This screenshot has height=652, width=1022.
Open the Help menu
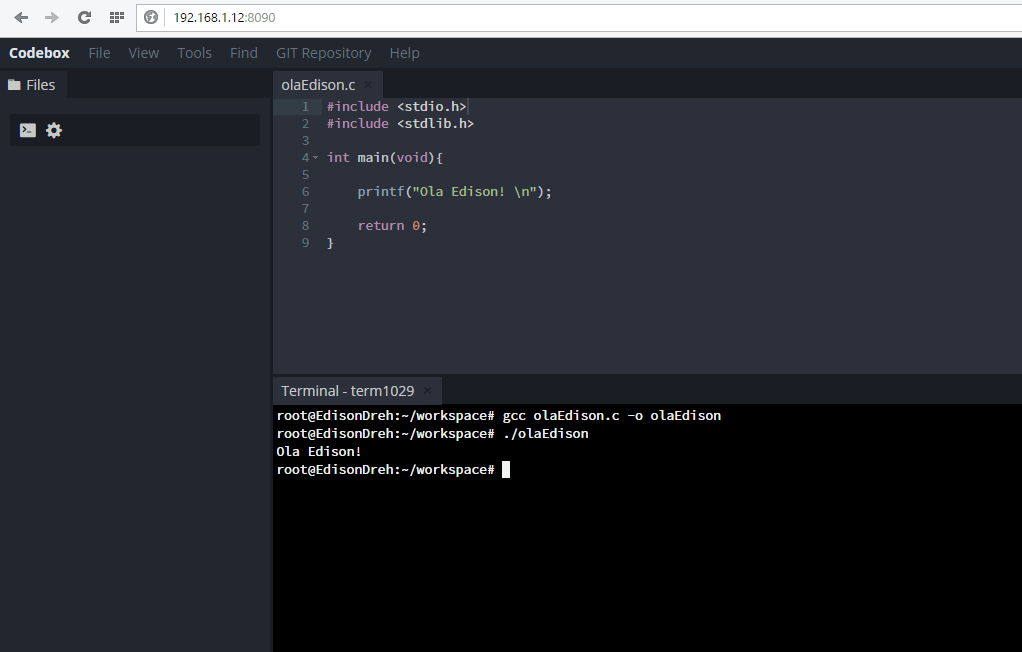click(x=404, y=53)
